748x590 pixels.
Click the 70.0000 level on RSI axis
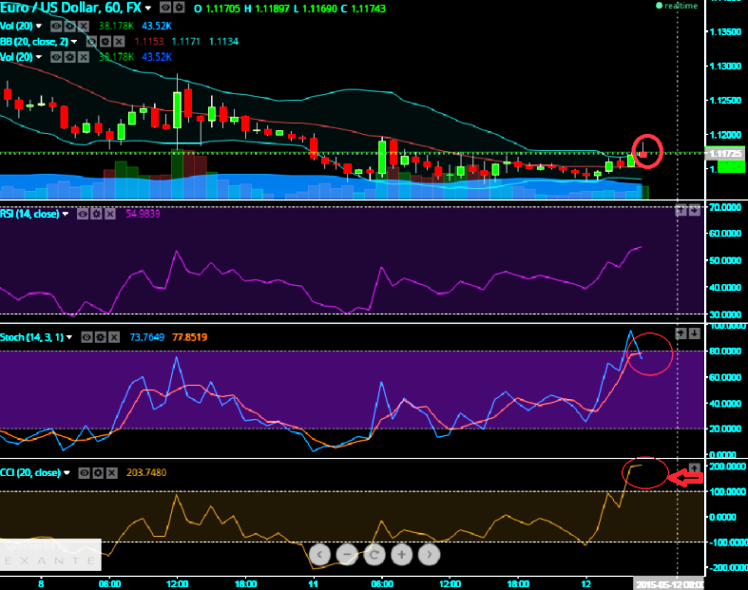tap(725, 207)
